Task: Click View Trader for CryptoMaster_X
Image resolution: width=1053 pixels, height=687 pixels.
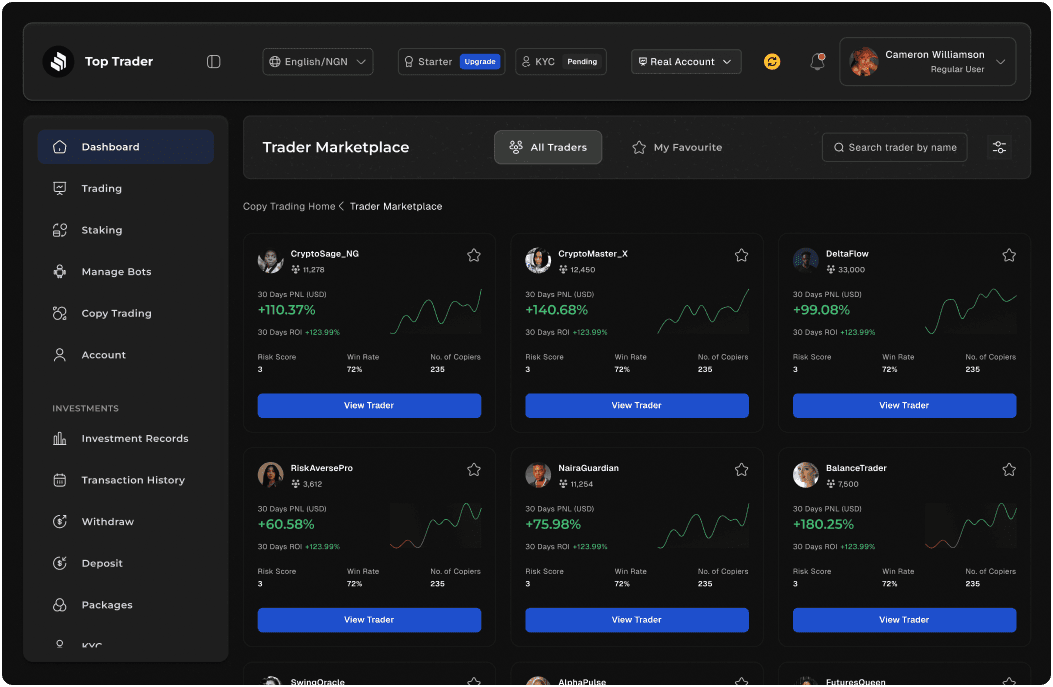Action: pos(636,406)
